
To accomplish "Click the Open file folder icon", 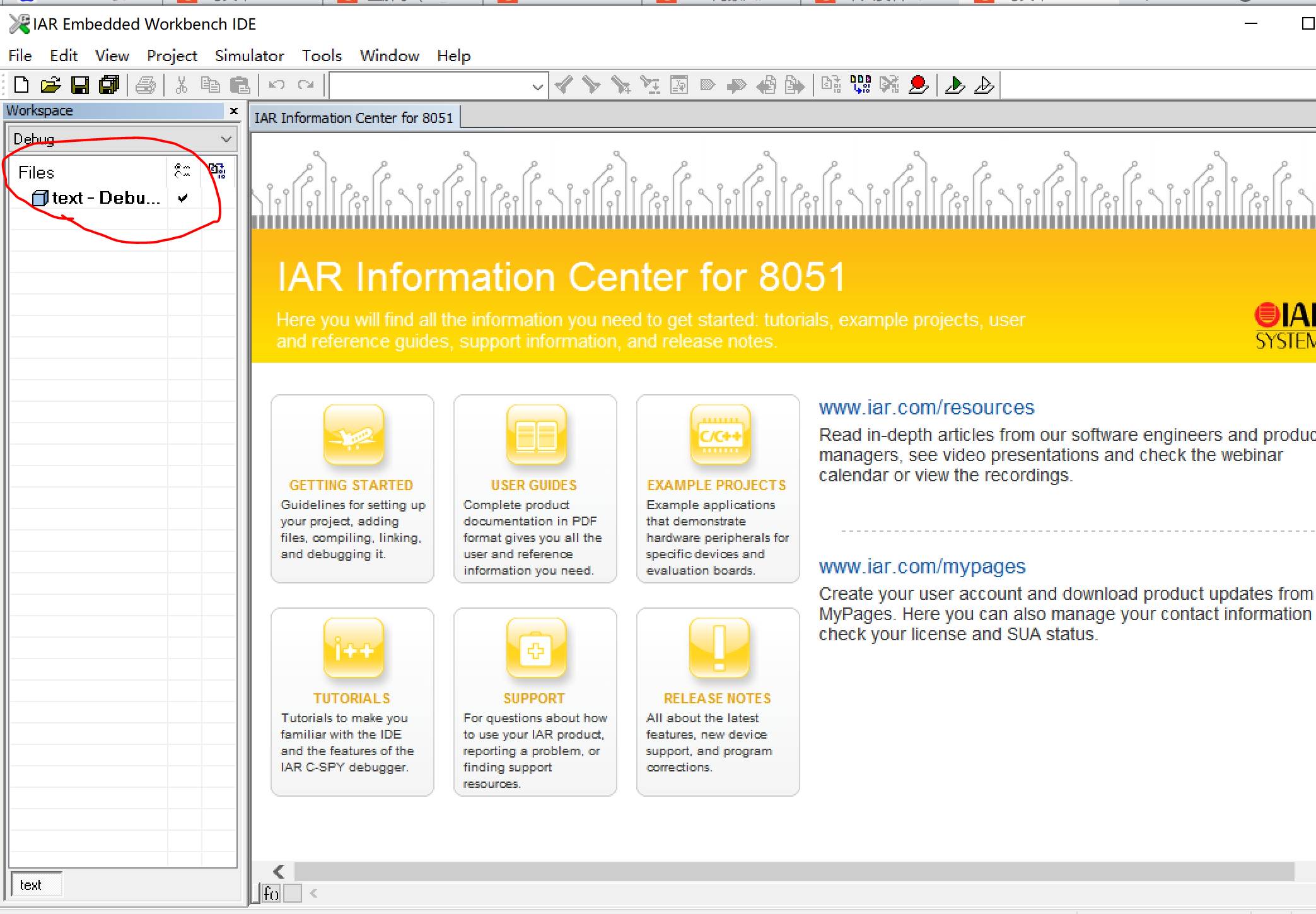I will click(x=50, y=85).
